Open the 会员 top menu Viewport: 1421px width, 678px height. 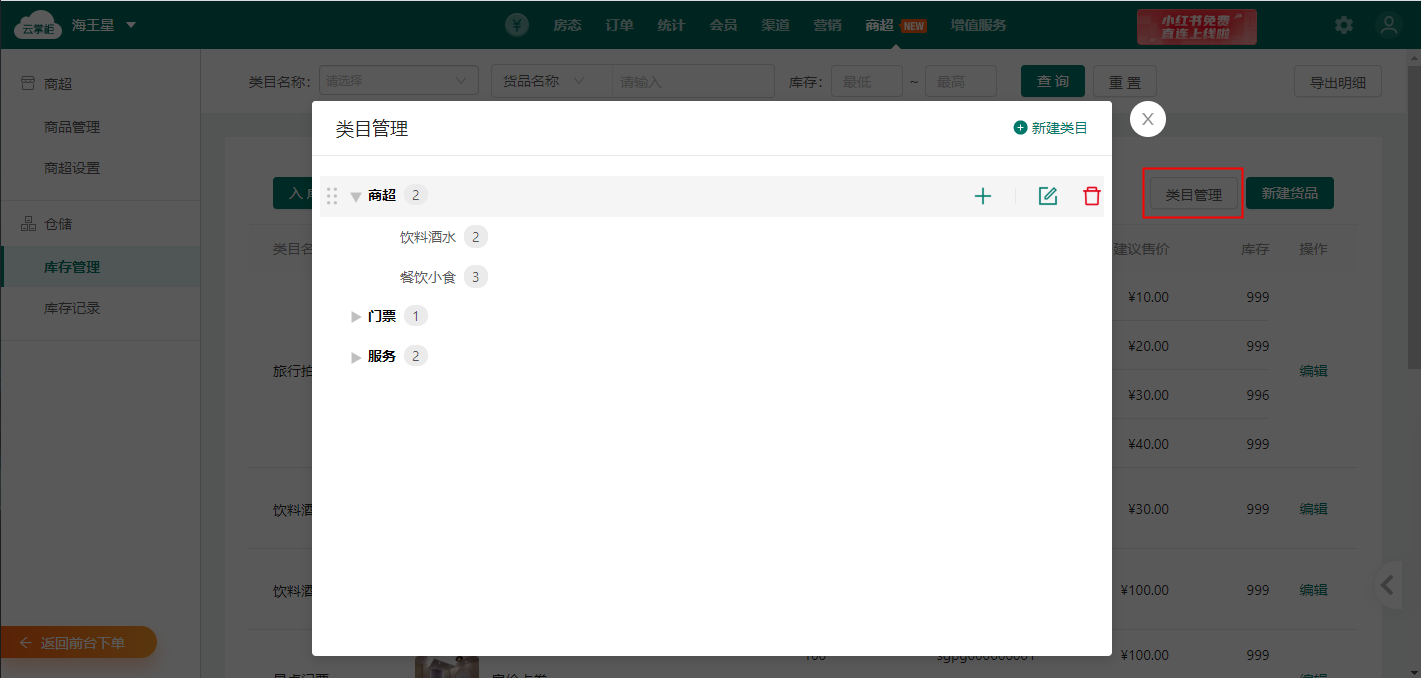click(x=723, y=25)
